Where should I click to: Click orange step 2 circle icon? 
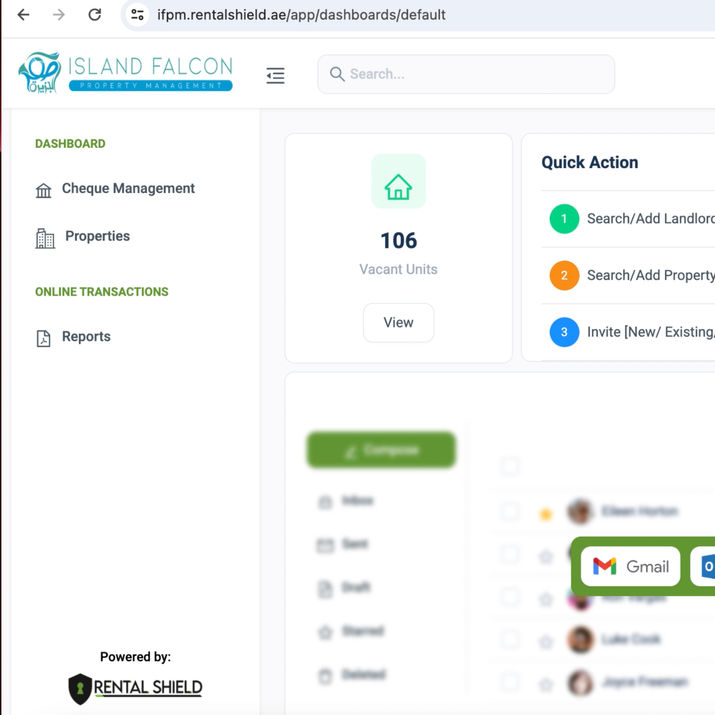point(564,275)
